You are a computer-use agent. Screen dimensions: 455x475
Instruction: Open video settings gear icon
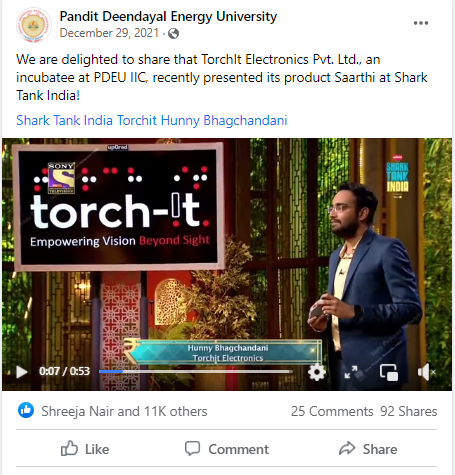point(317,372)
